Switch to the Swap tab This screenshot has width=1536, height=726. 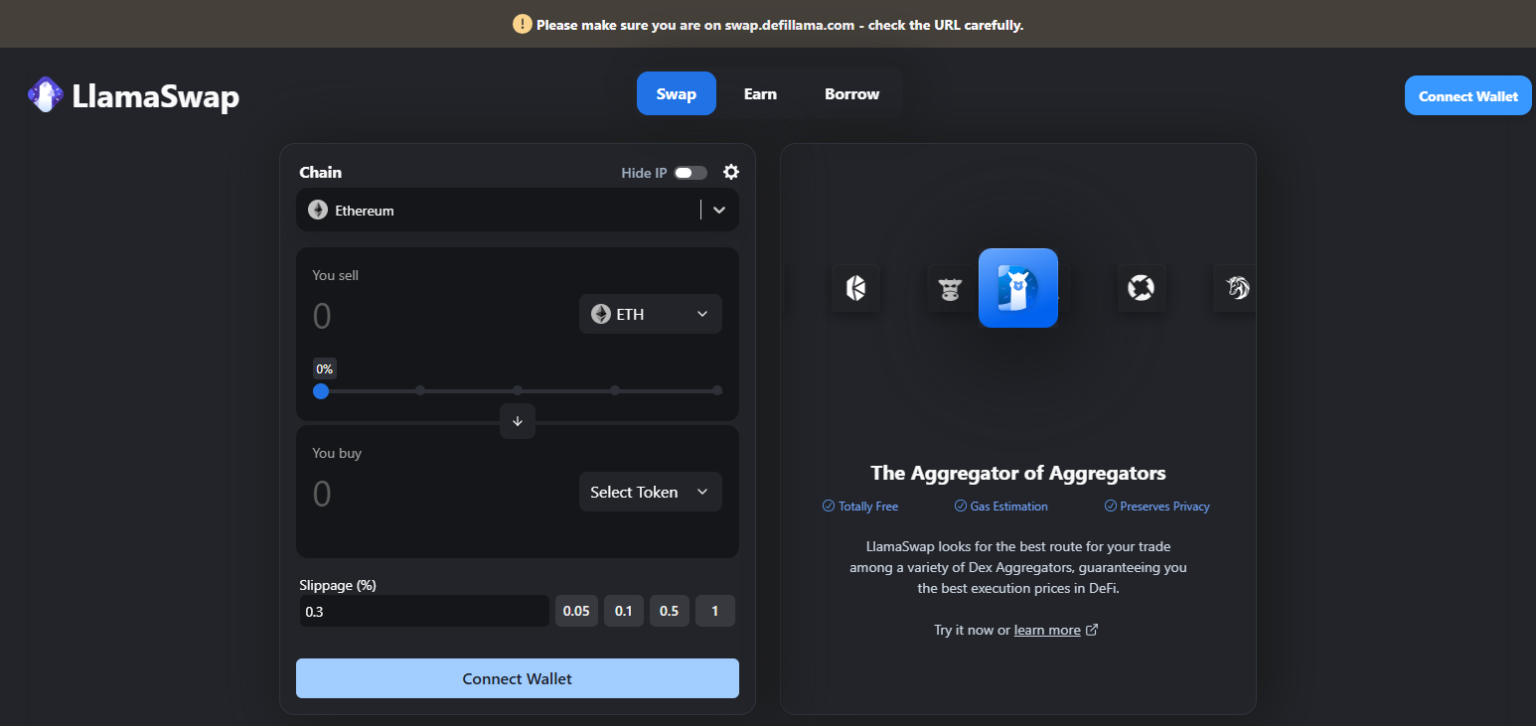coord(676,94)
